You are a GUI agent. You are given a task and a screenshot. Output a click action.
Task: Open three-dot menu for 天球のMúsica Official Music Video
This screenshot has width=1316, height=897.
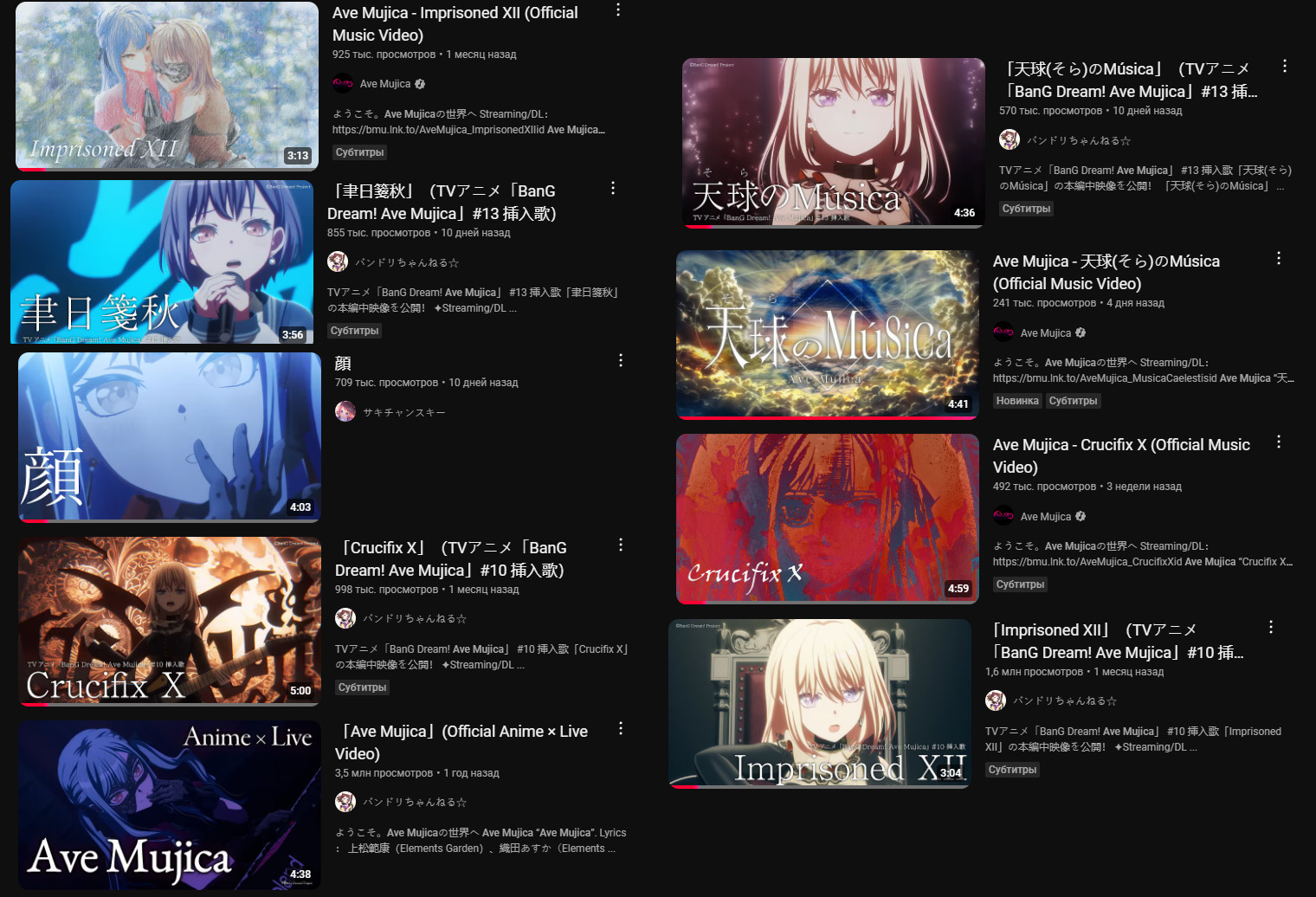click(1279, 258)
